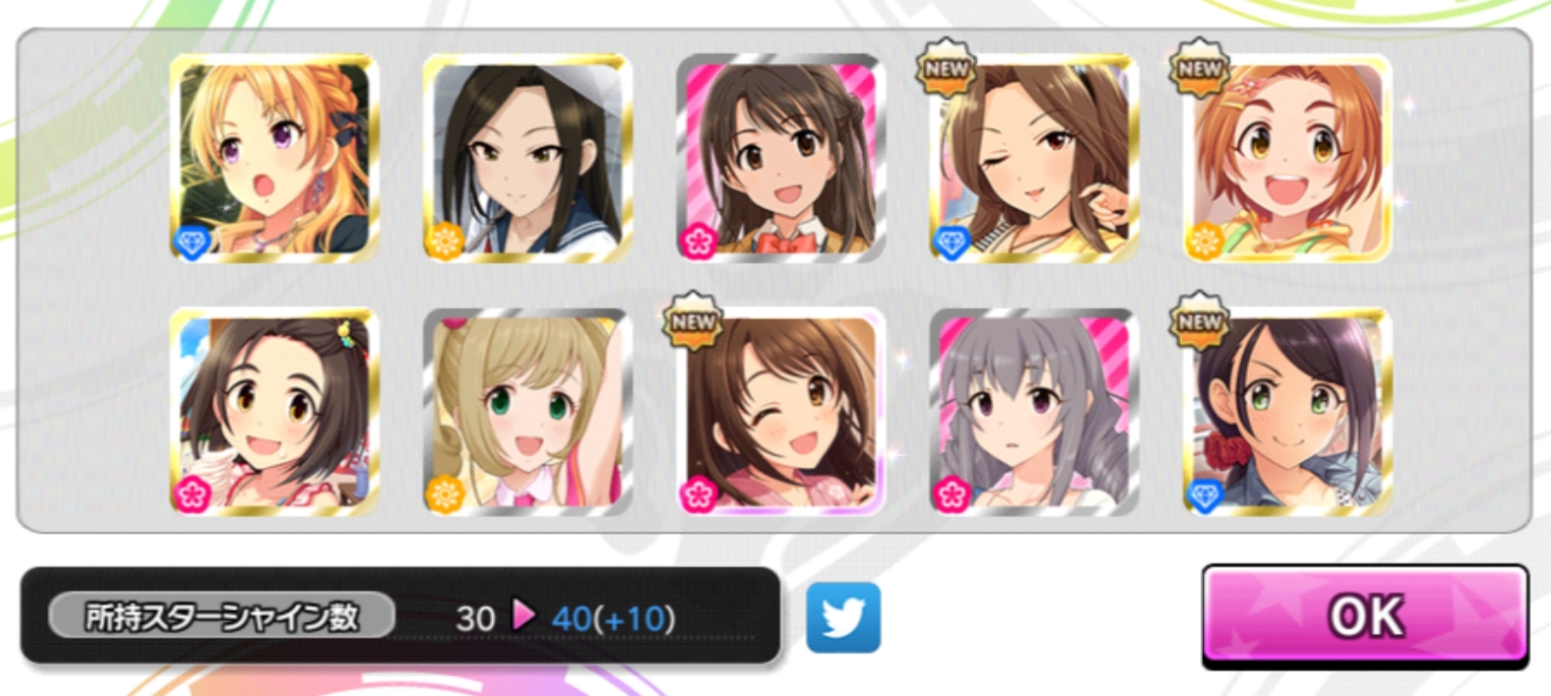Open the winking brown-haired pink NEW card
1551x696 pixels.
click(x=780, y=411)
